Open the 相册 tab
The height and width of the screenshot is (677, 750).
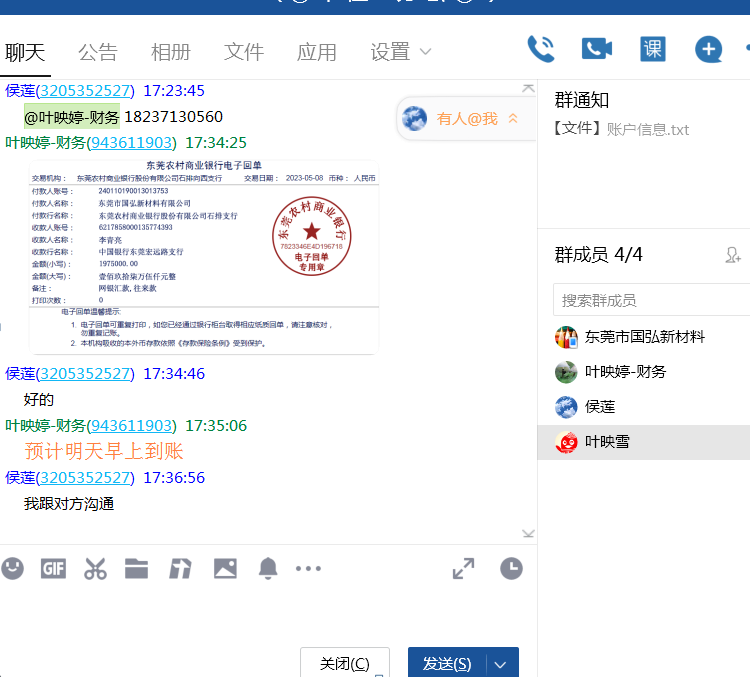(171, 52)
